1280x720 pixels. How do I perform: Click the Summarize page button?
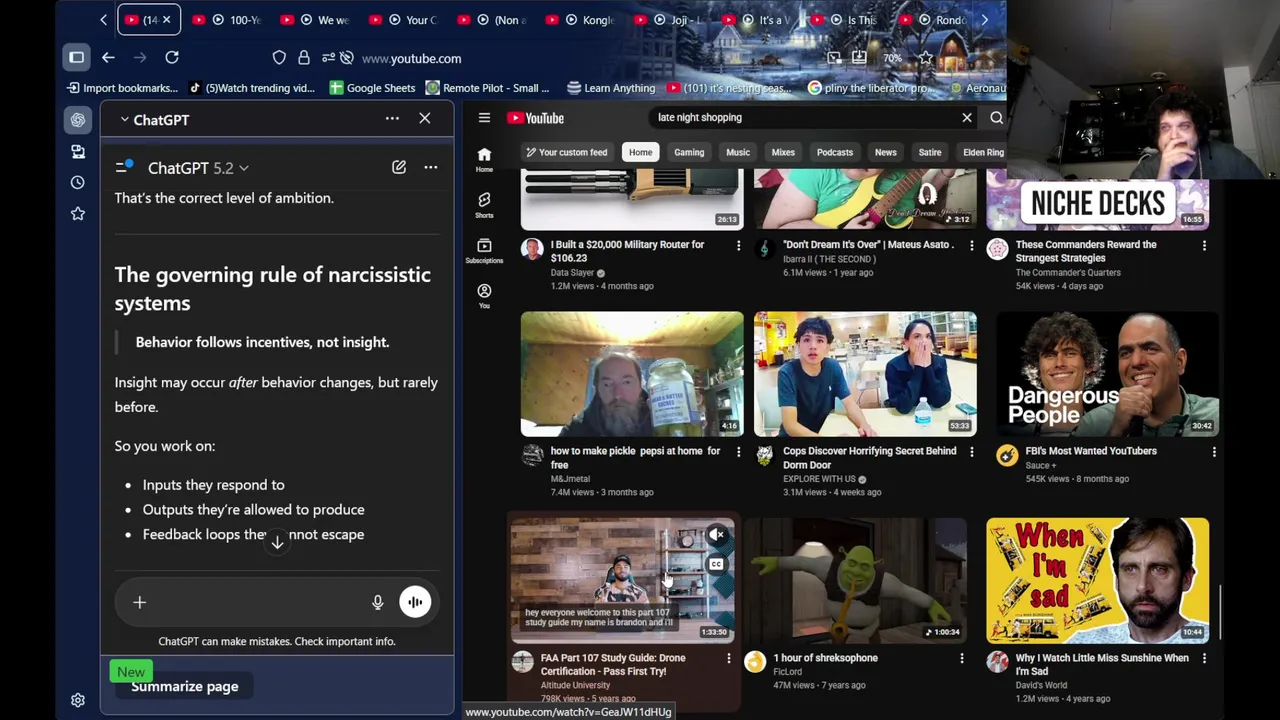click(185, 687)
